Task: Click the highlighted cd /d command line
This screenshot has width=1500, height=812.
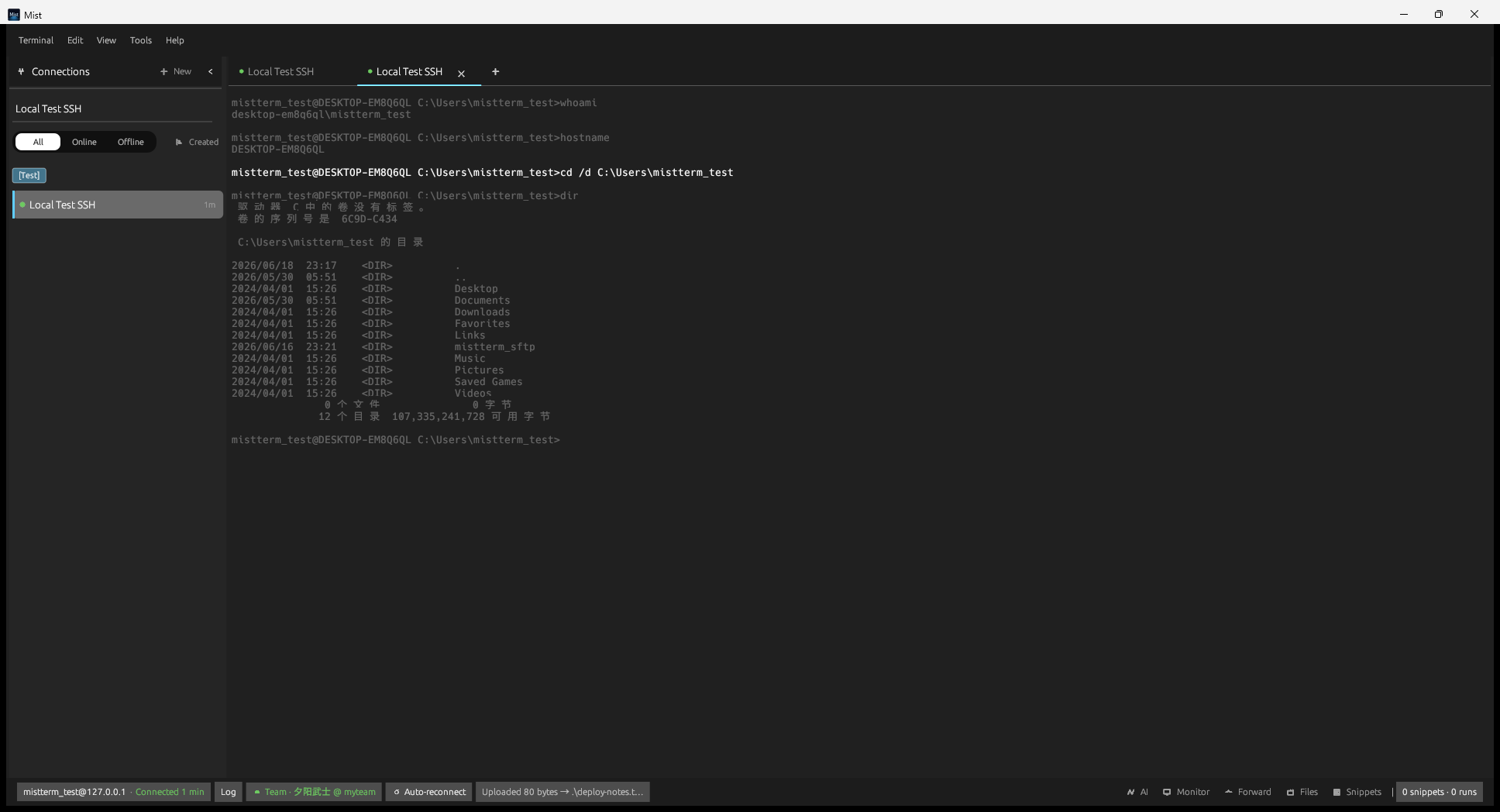Action: click(x=482, y=173)
